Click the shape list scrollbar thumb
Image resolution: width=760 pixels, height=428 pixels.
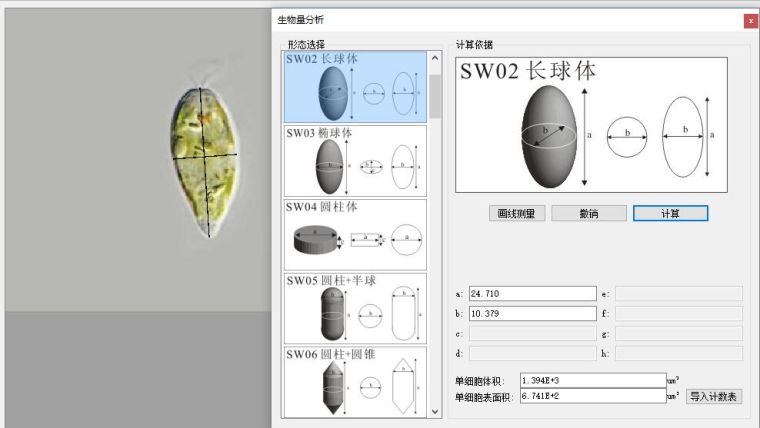(435, 95)
